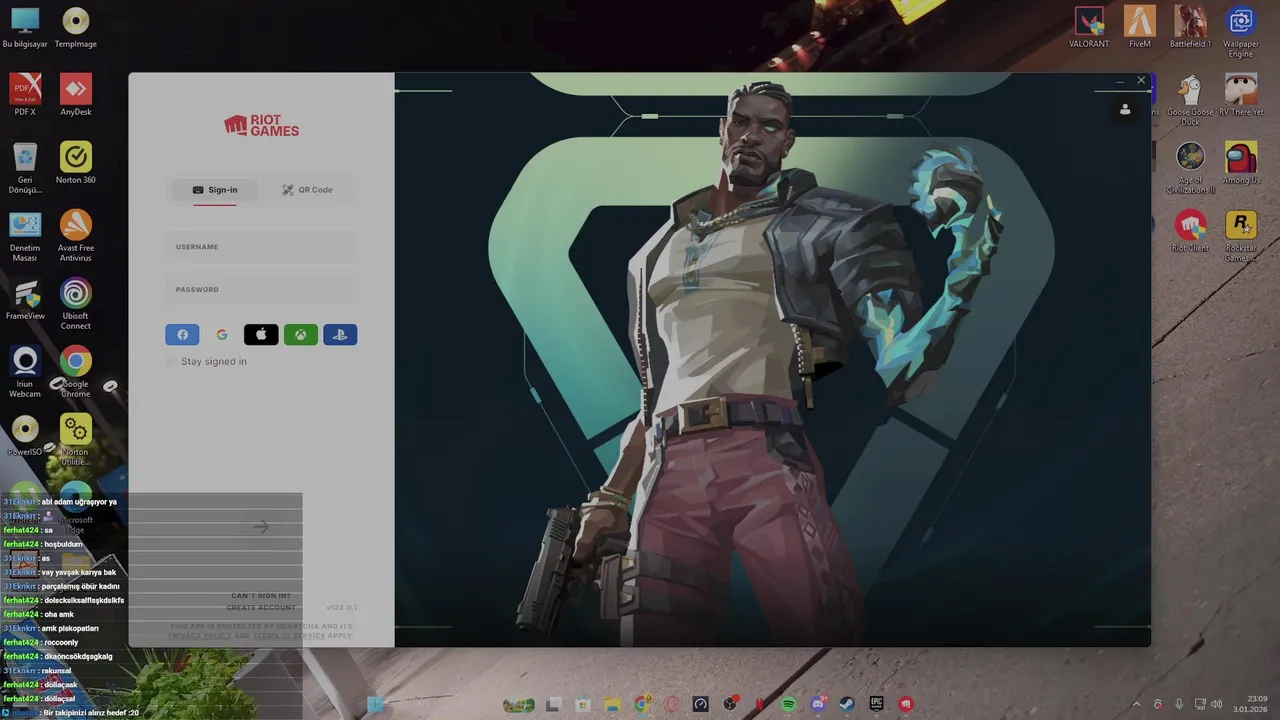Screen dimensions: 1280x720
Task: Select the Norton Utilities desktop icon
Action: [x=76, y=439]
